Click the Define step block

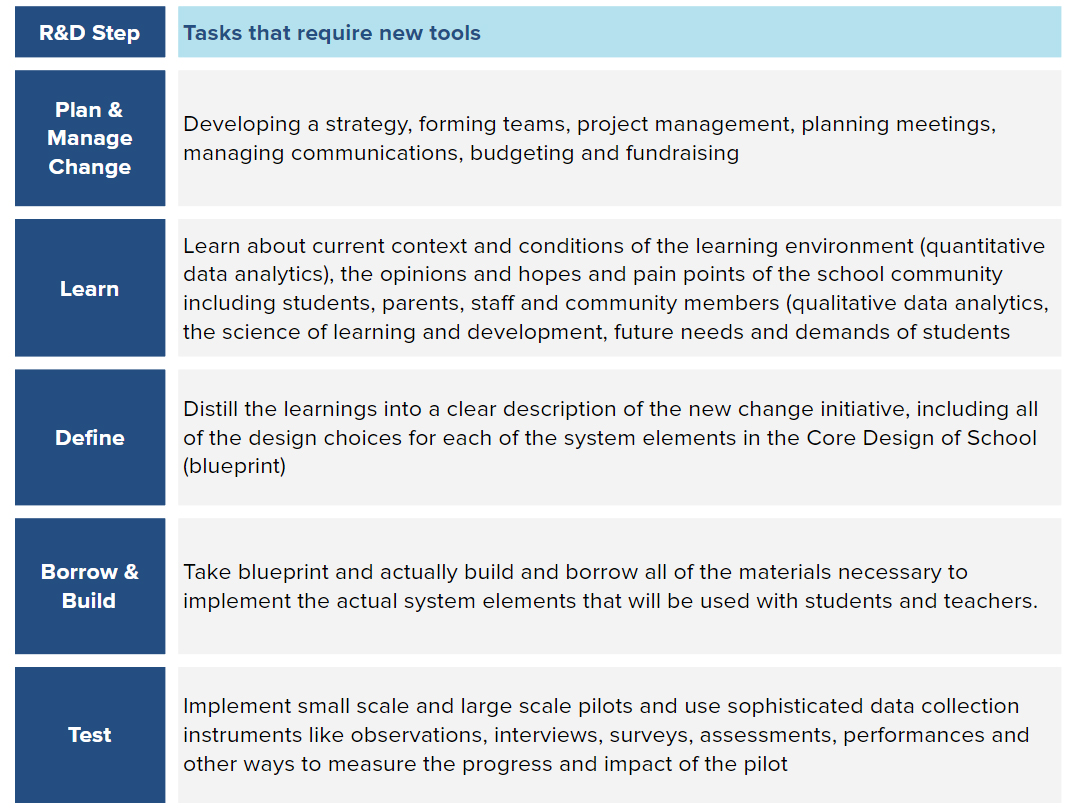tap(89, 438)
